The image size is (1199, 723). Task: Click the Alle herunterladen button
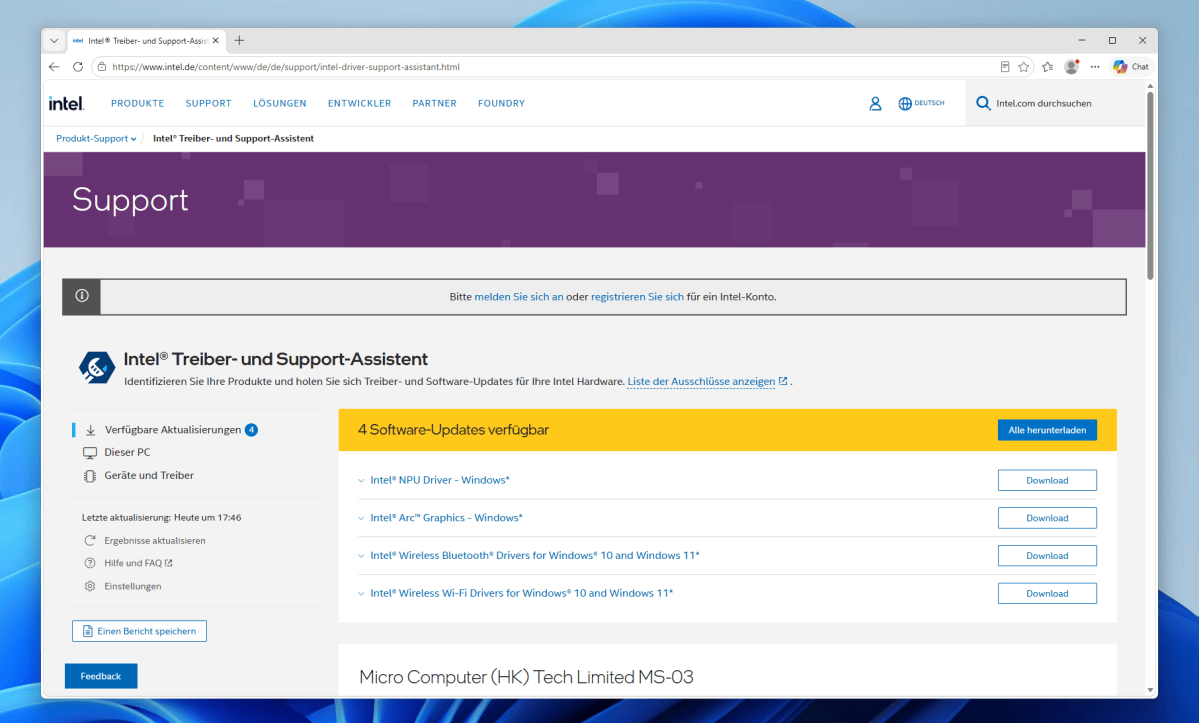pos(1047,430)
